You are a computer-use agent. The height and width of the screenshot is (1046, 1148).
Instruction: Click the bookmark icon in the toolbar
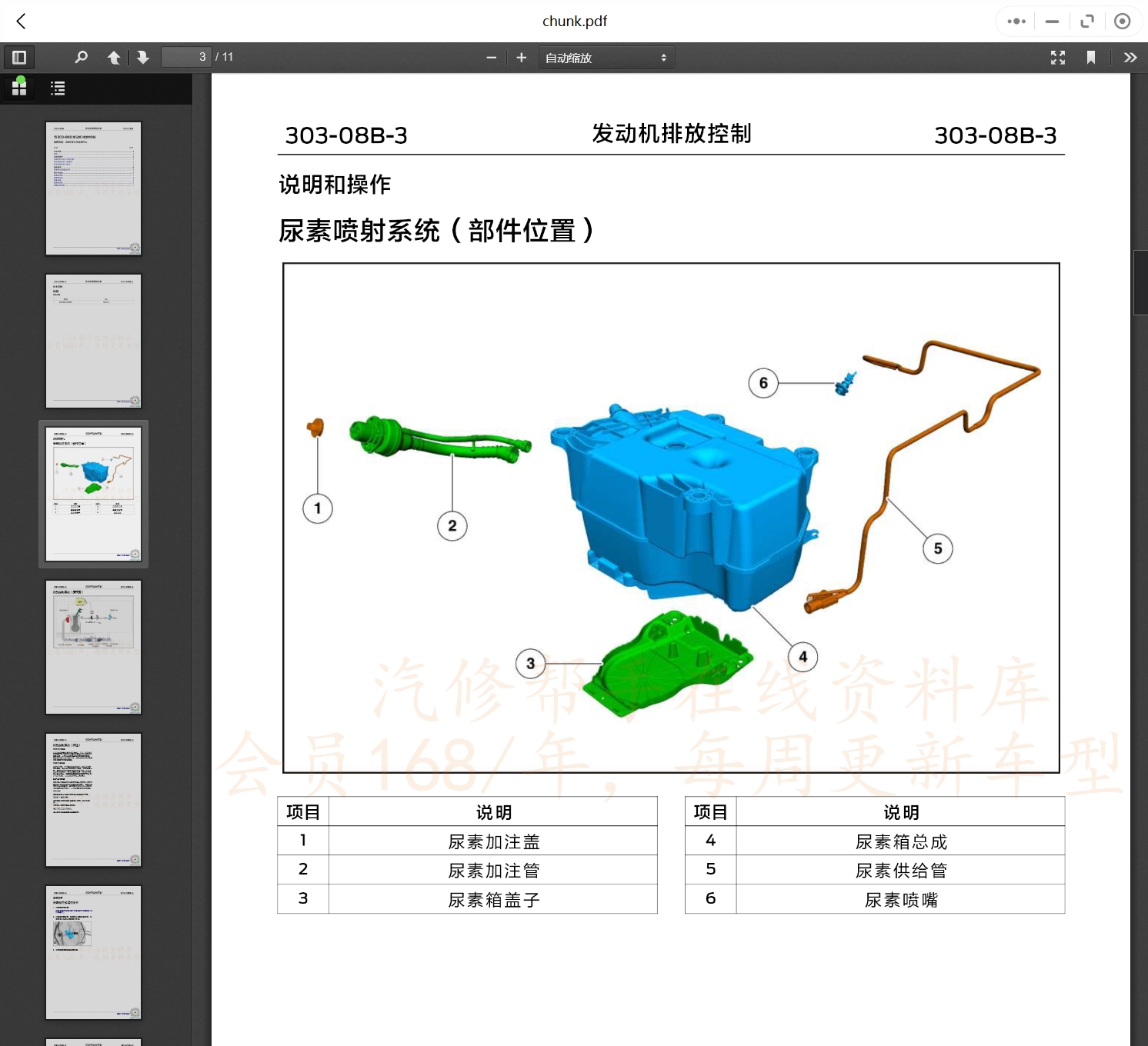(x=1092, y=57)
